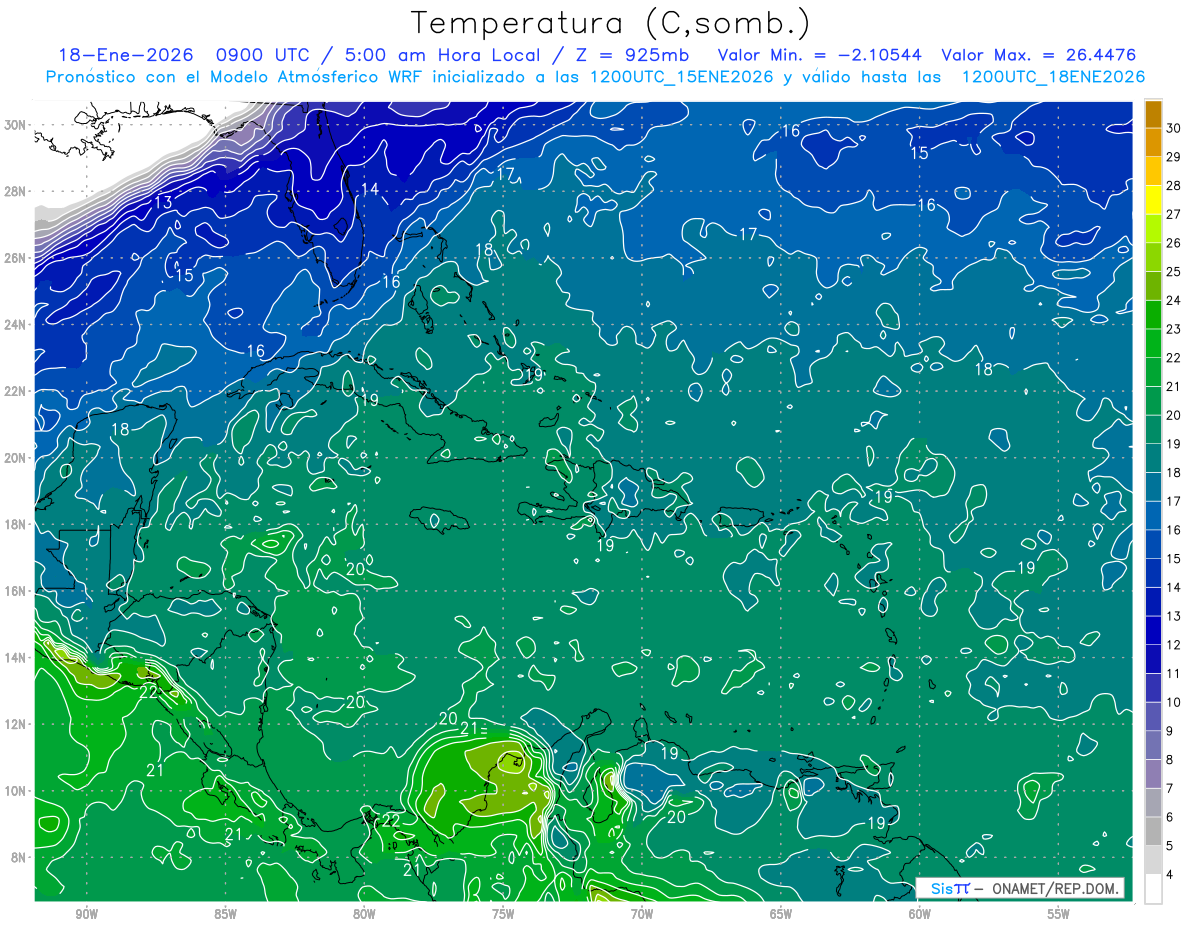
Task: Select the forecast date '18-Ene-2026'
Action: pyautogui.click(x=124, y=55)
